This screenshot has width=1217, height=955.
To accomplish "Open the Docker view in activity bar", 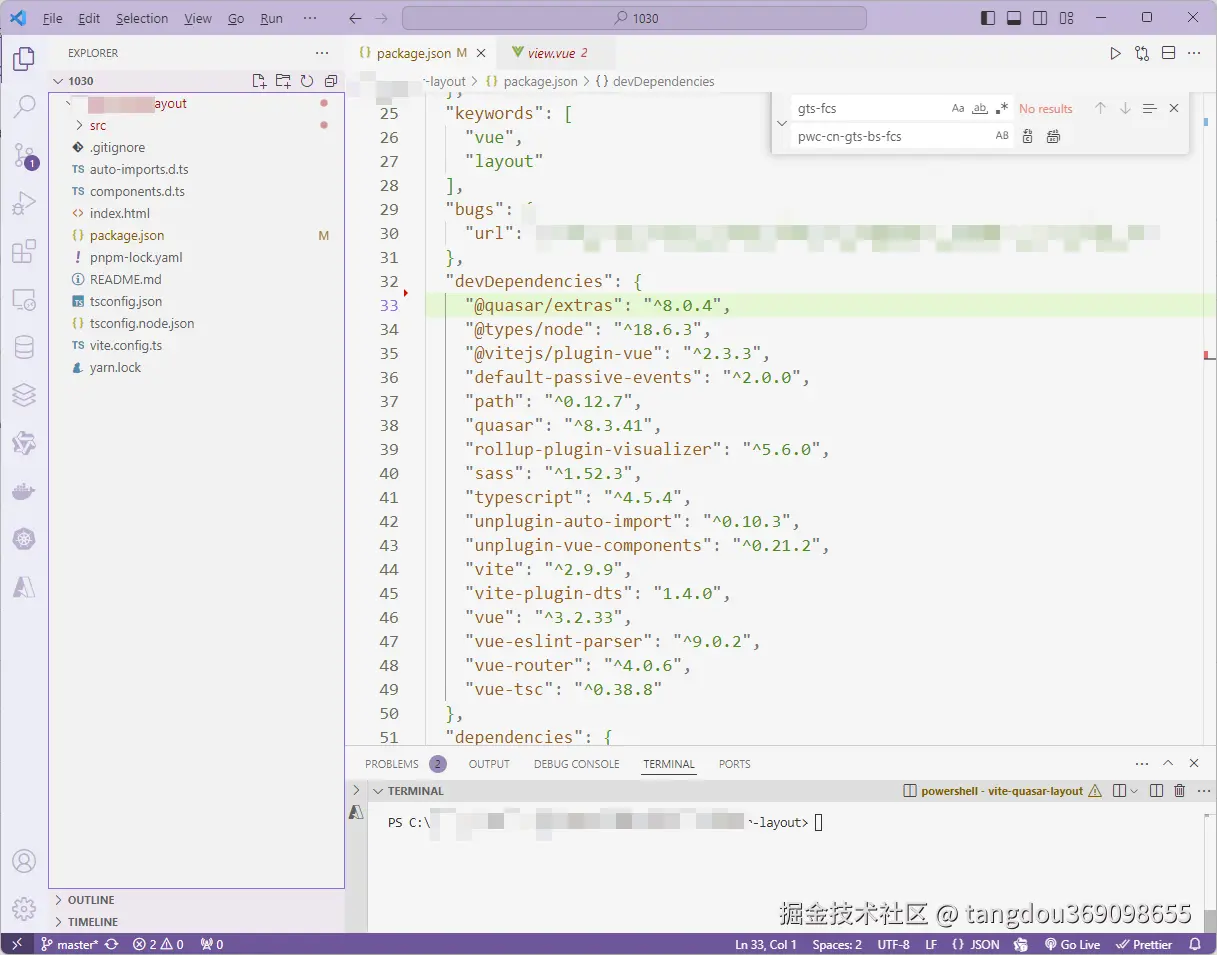I will click(x=24, y=491).
